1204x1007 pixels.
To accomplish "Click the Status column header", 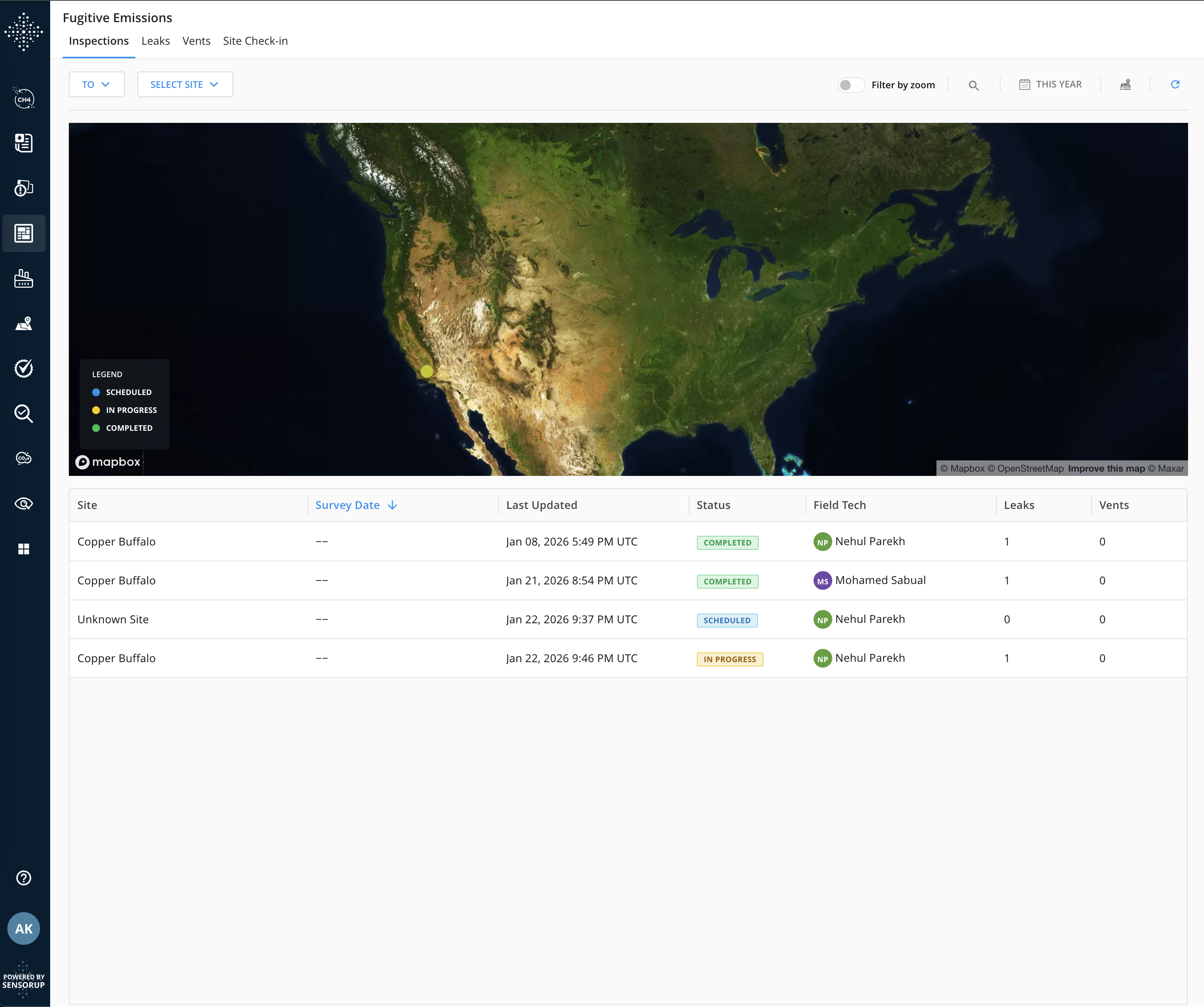I will point(713,505).
